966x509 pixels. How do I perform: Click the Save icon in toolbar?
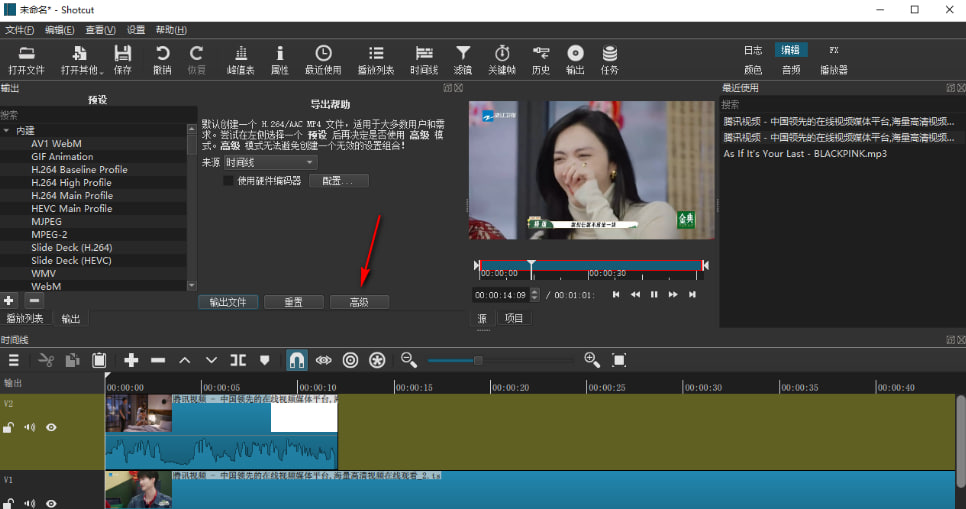pos(122,54)
